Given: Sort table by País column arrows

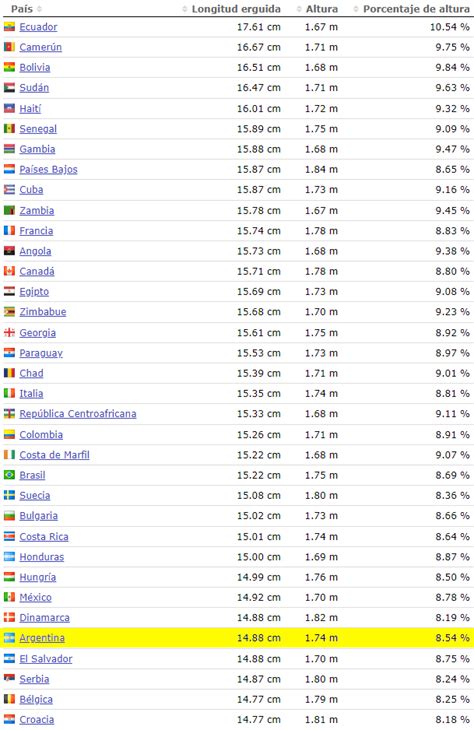Looking at the screenshot, I should click(x=39, y=9).
